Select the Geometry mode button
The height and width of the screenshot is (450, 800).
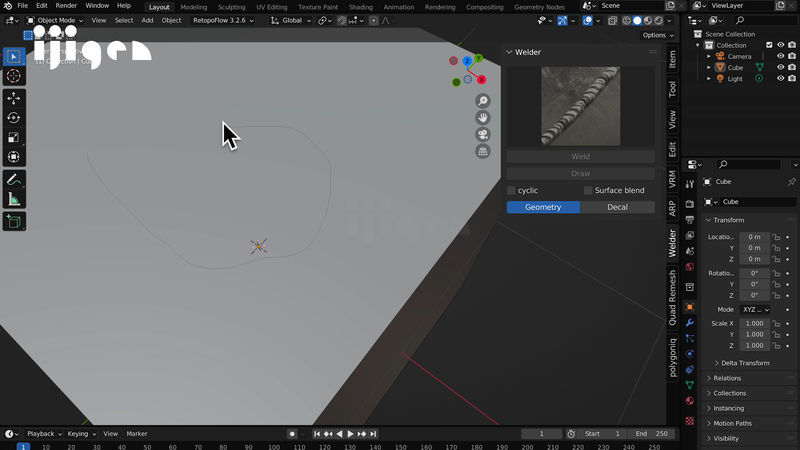[543, 207]
